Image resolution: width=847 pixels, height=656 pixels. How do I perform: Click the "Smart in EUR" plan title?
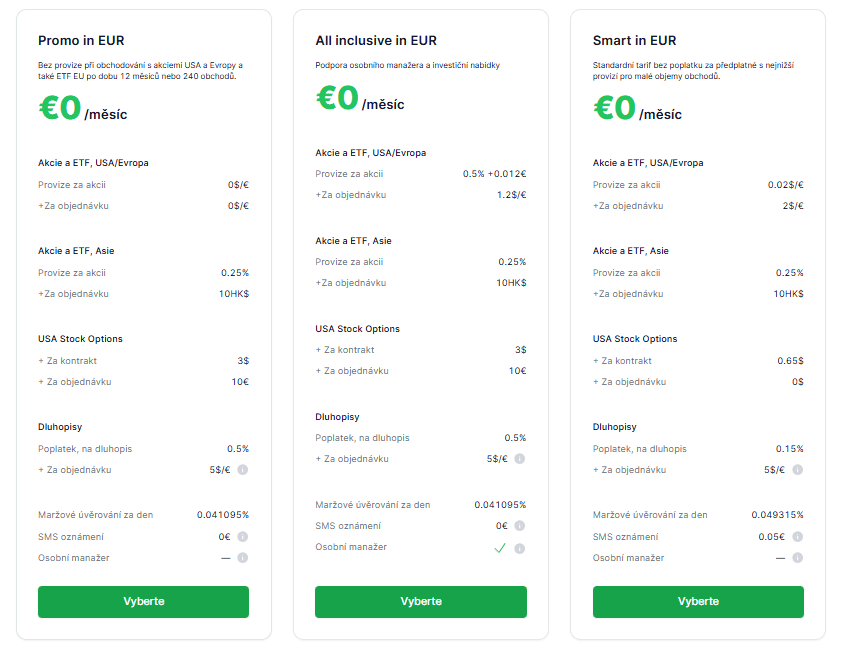634,41
